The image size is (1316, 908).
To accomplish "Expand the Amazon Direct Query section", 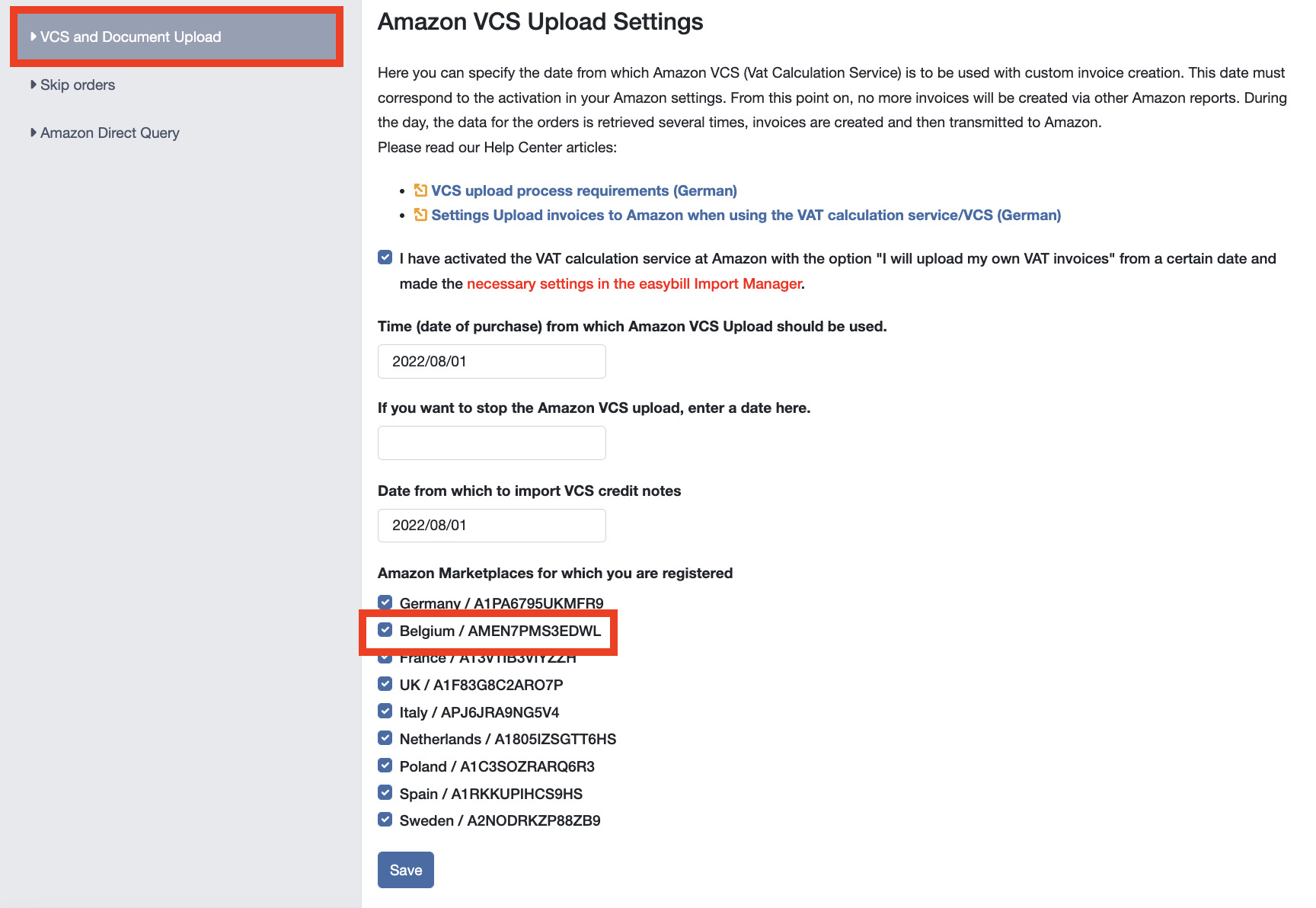I will pyautogui.click(x=110, y=133).
